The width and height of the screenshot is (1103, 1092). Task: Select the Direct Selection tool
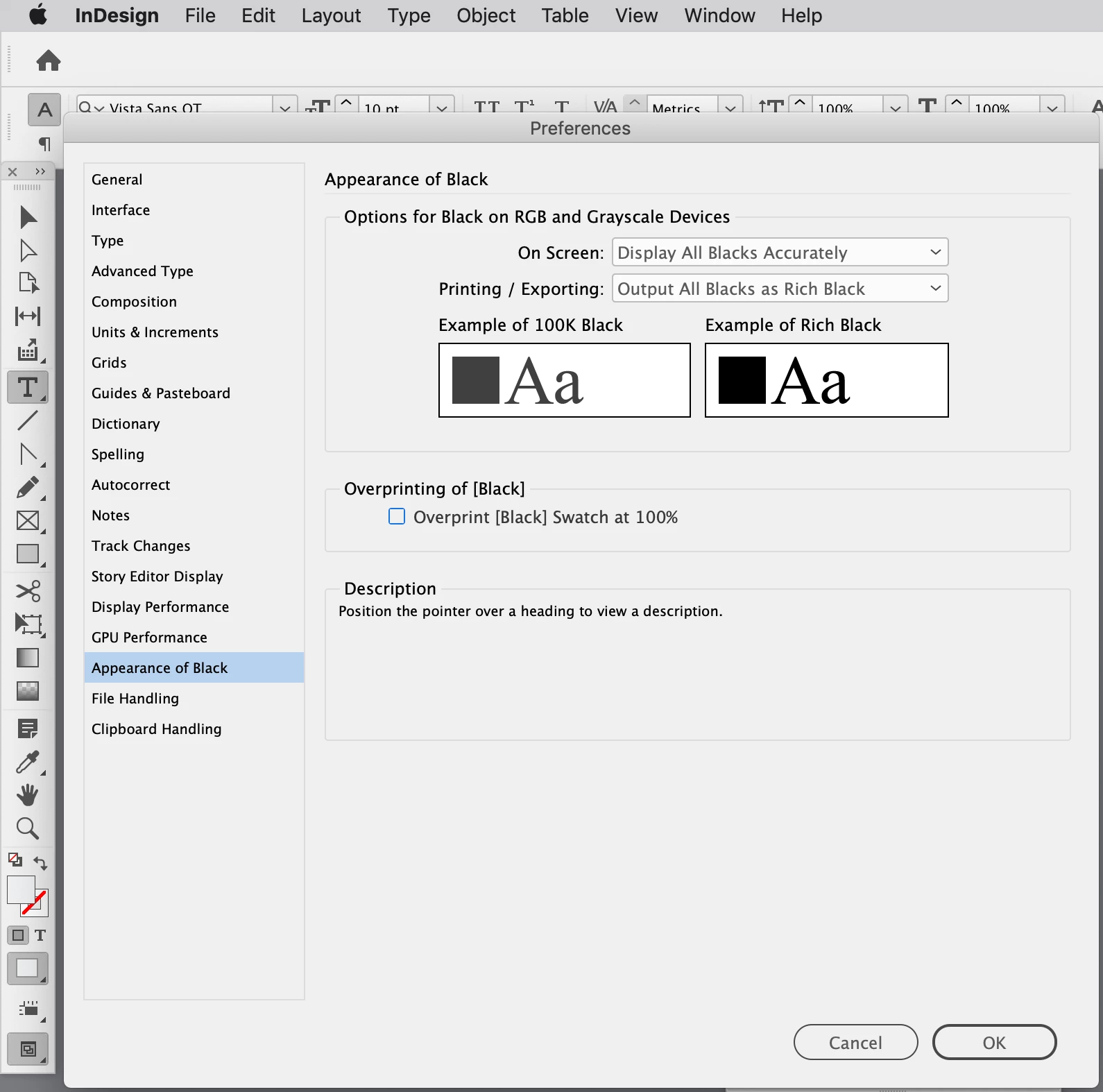pyautogui.click(x=28, y=250)
